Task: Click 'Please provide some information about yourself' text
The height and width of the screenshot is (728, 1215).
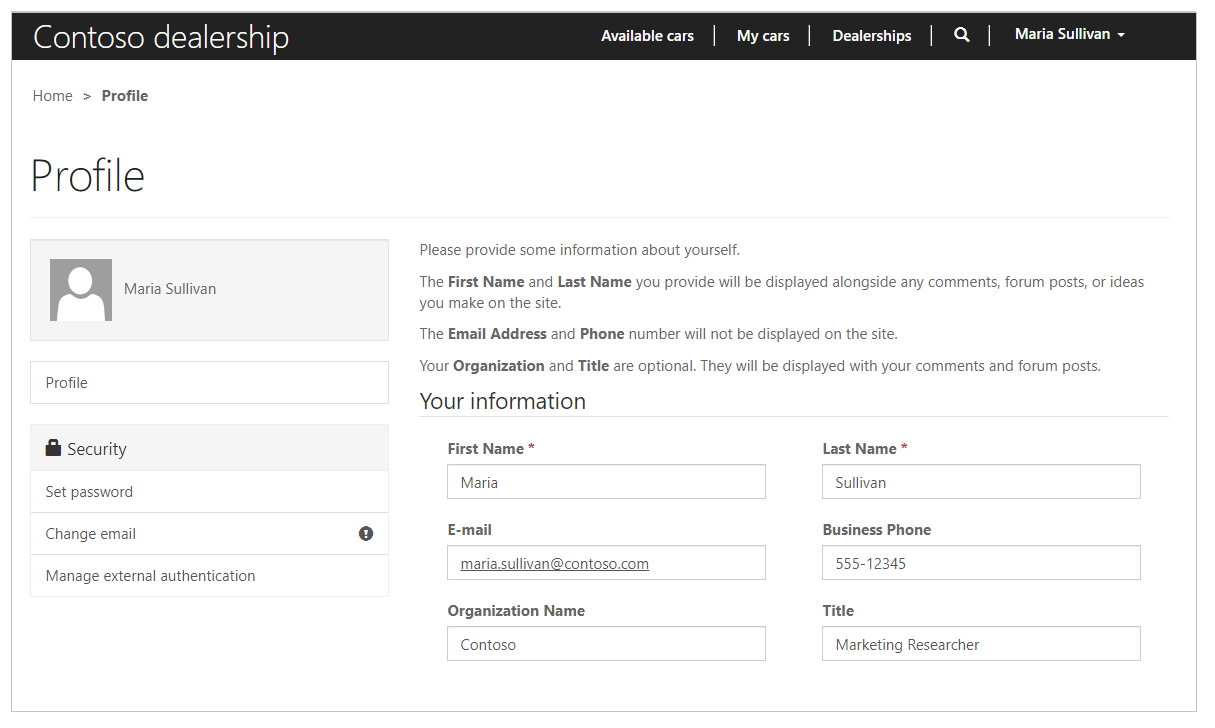Action: [x=580, y=250]
